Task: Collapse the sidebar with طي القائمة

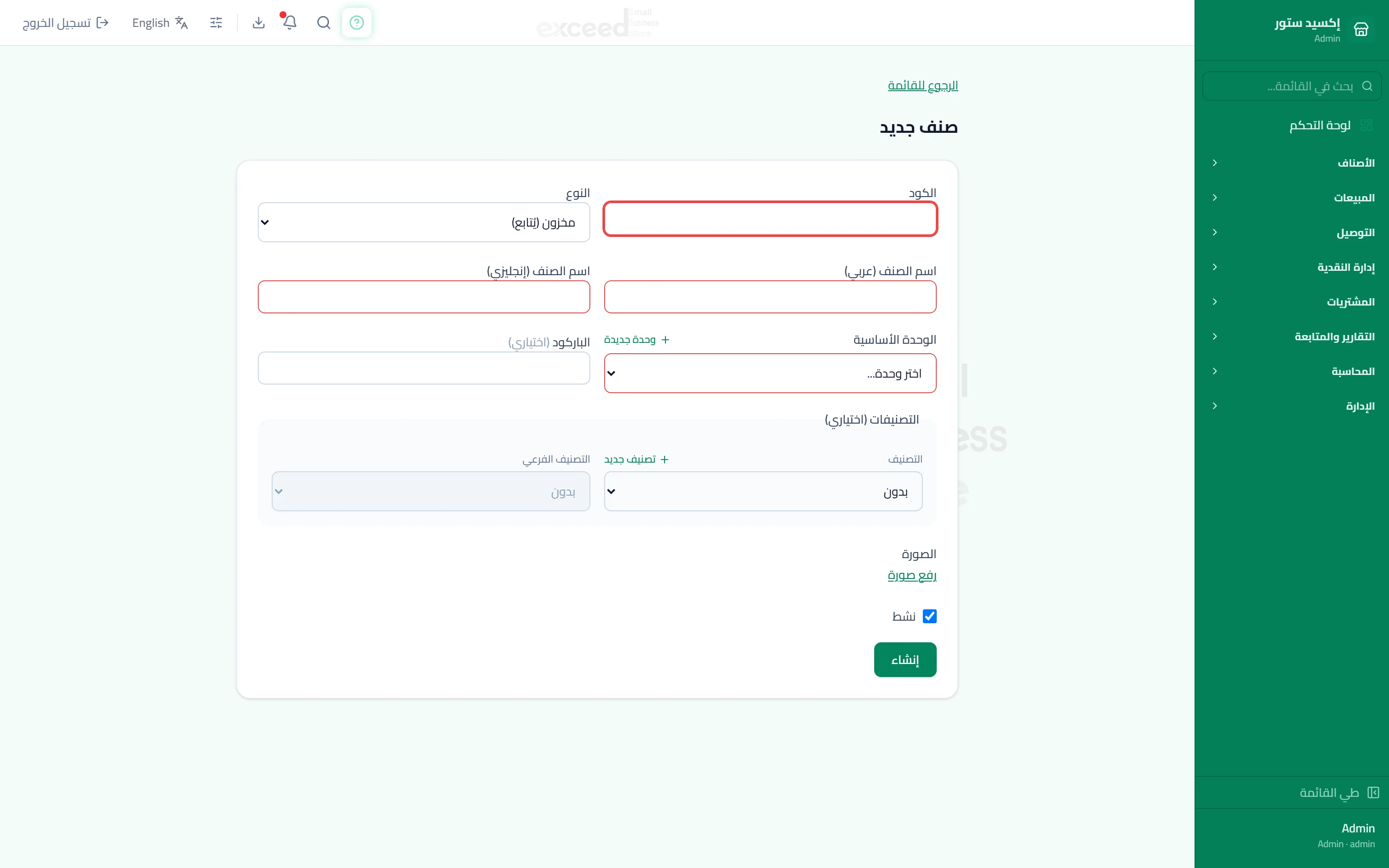Action: pos(1291,793)
